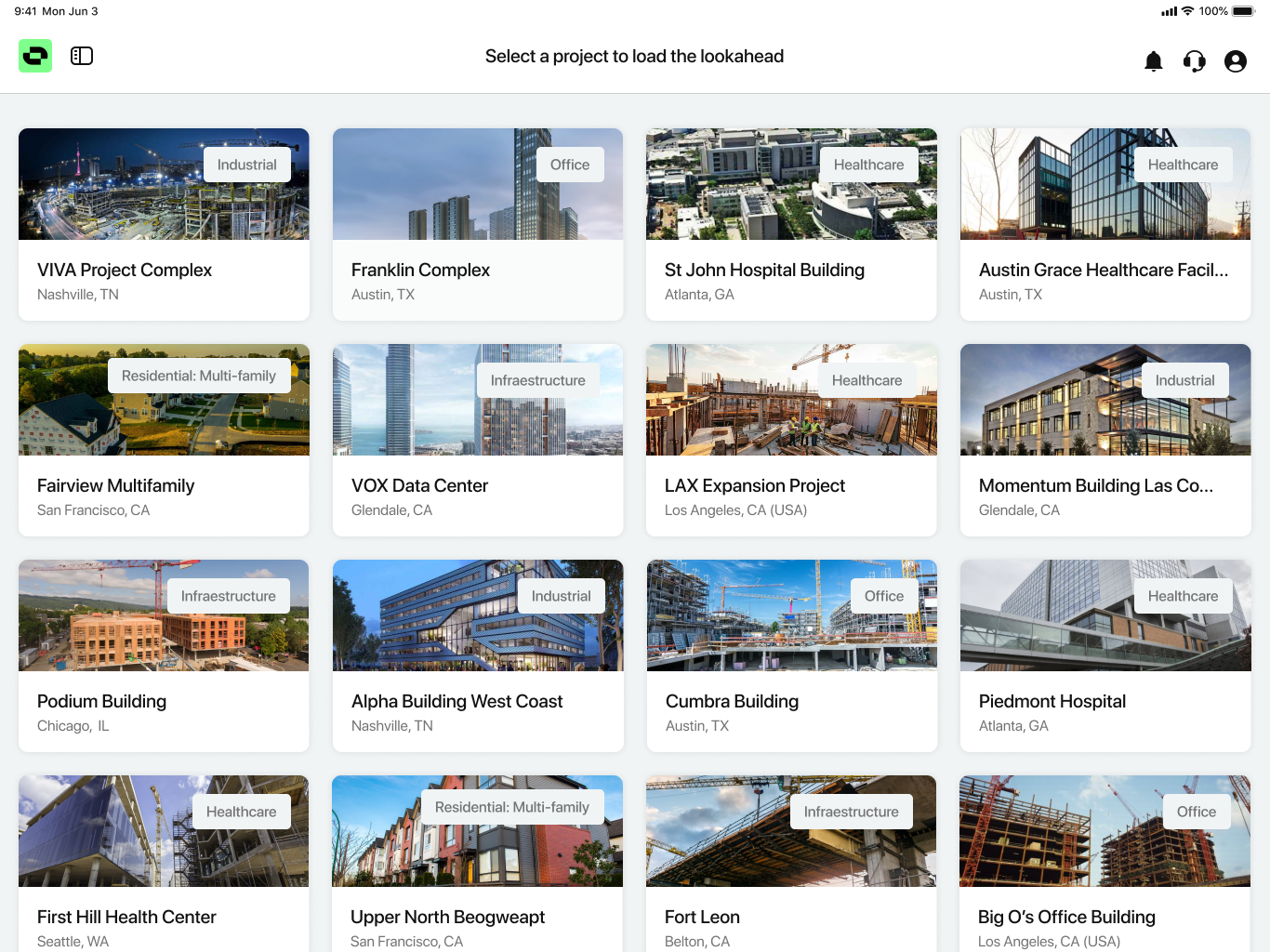Select Alpha Building West Coast title
This screenshot has height=952, width=1270.
pyautogui.click(x=456, y=701)
